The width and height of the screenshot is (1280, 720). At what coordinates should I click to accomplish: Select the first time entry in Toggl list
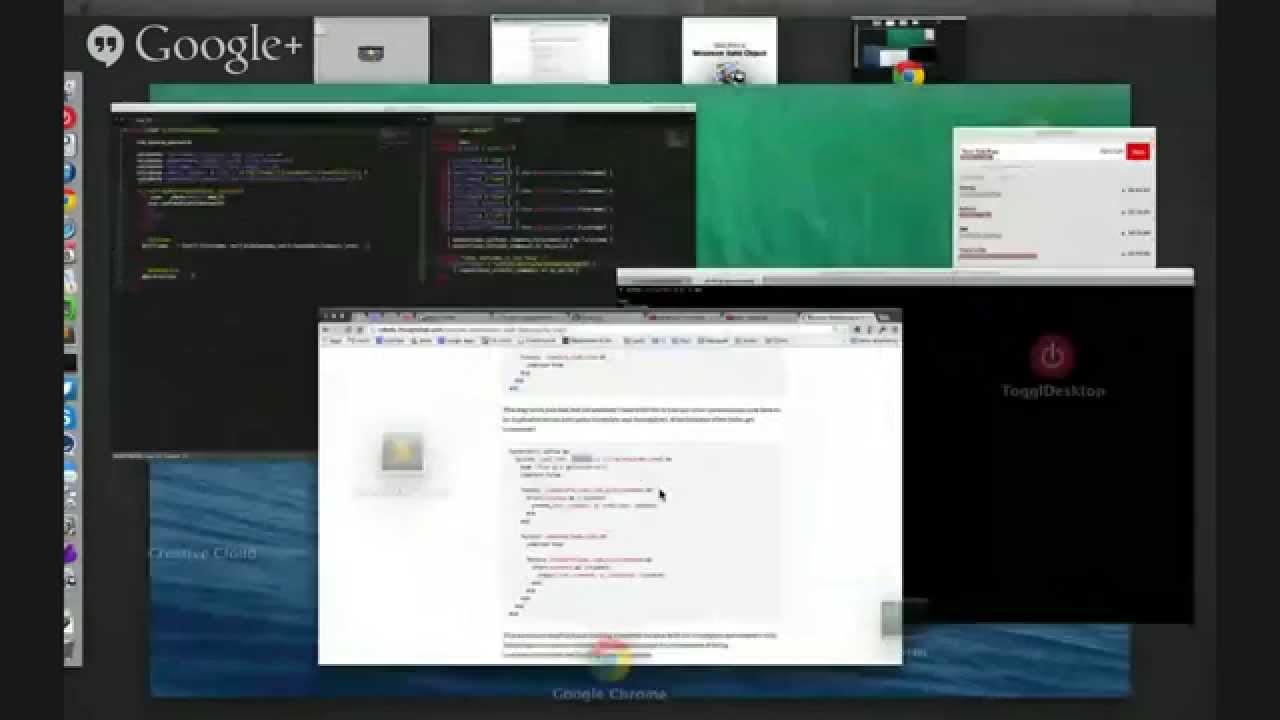pyautogui.click(x=1055, y=190)
